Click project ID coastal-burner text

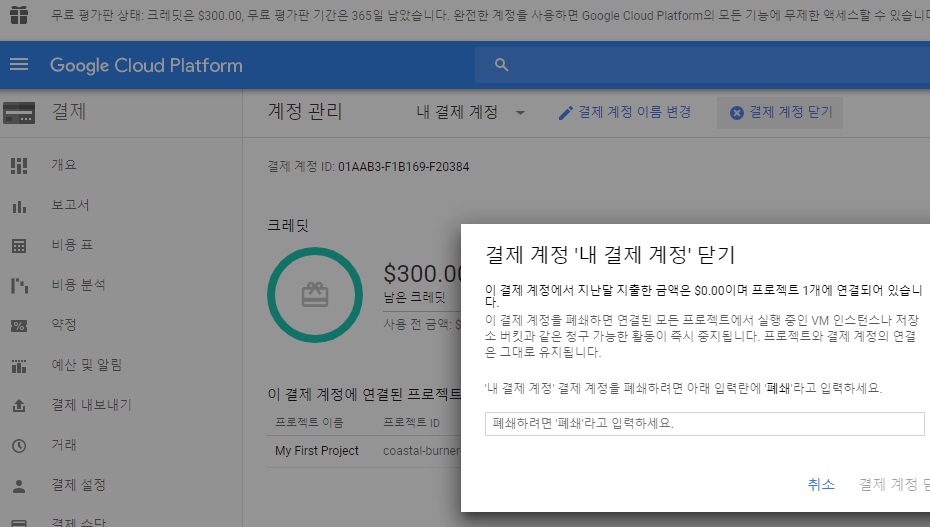pyautogui.click(x=422, y=451)
